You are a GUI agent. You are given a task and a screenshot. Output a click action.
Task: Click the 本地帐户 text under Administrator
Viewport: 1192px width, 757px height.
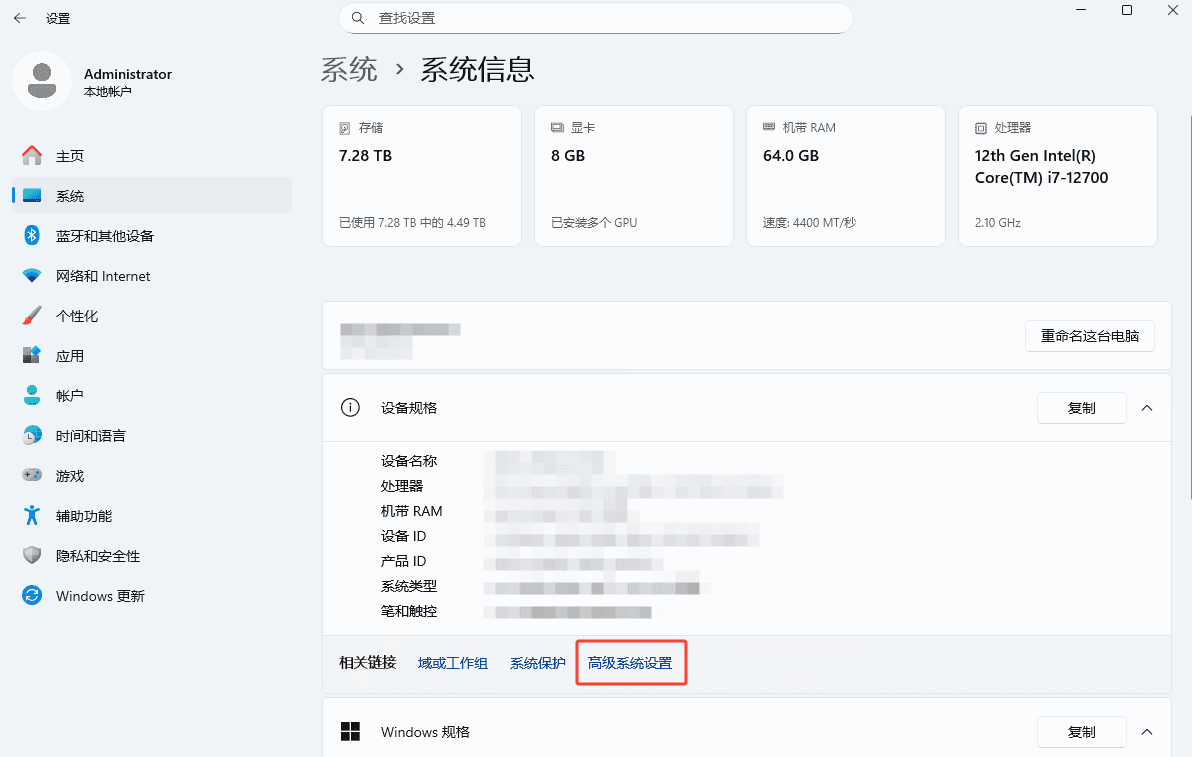click(x=108, y=92)
